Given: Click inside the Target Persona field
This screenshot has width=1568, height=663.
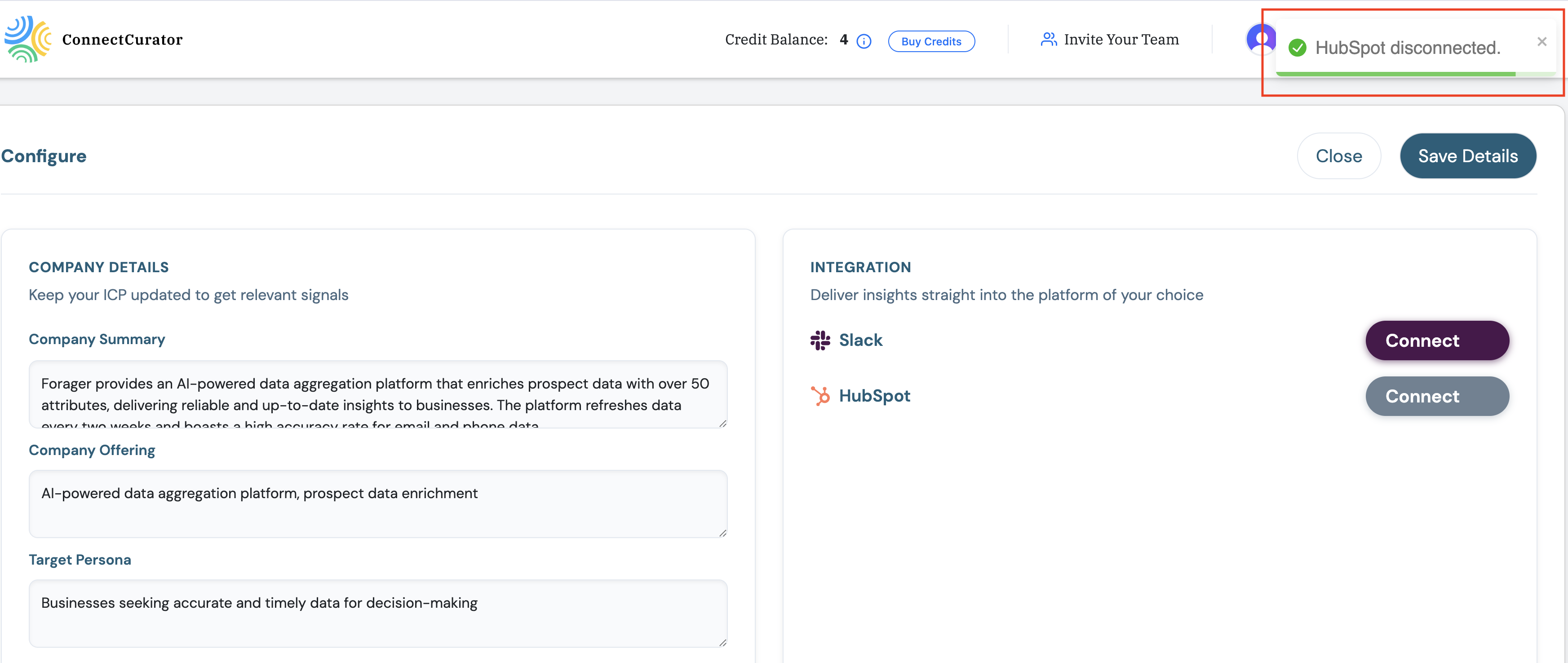Looking at the screenshot, I should [x=377, y=613].
